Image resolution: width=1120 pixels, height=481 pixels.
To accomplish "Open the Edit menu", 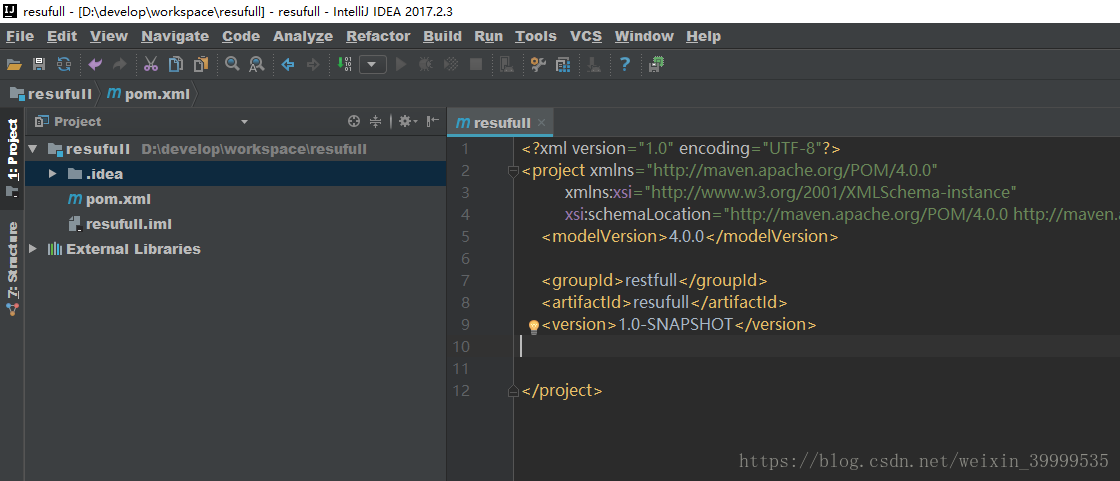I will click(62, 36).
